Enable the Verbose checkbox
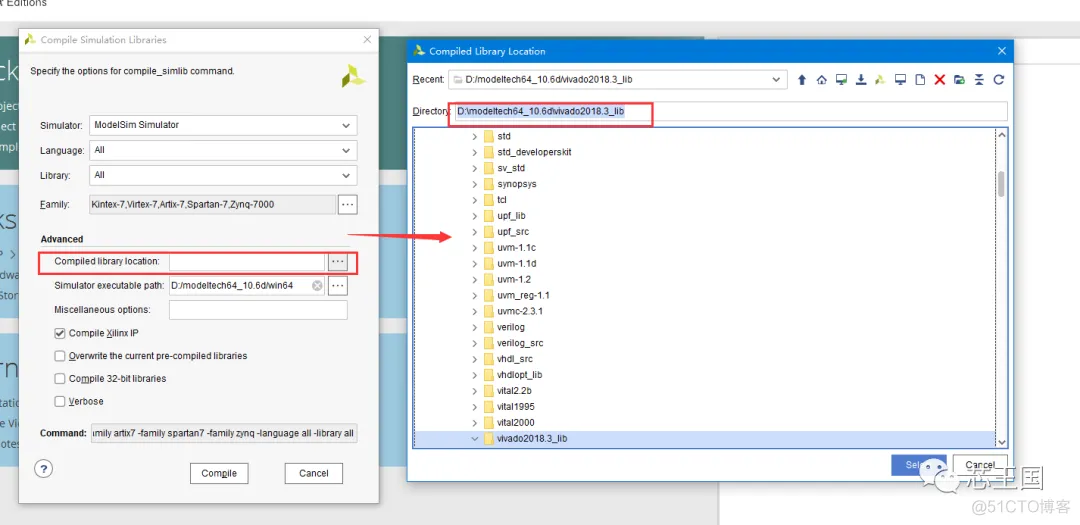Image resolution: width=1080 pixels, height=525 pixels. click(60, 401)
